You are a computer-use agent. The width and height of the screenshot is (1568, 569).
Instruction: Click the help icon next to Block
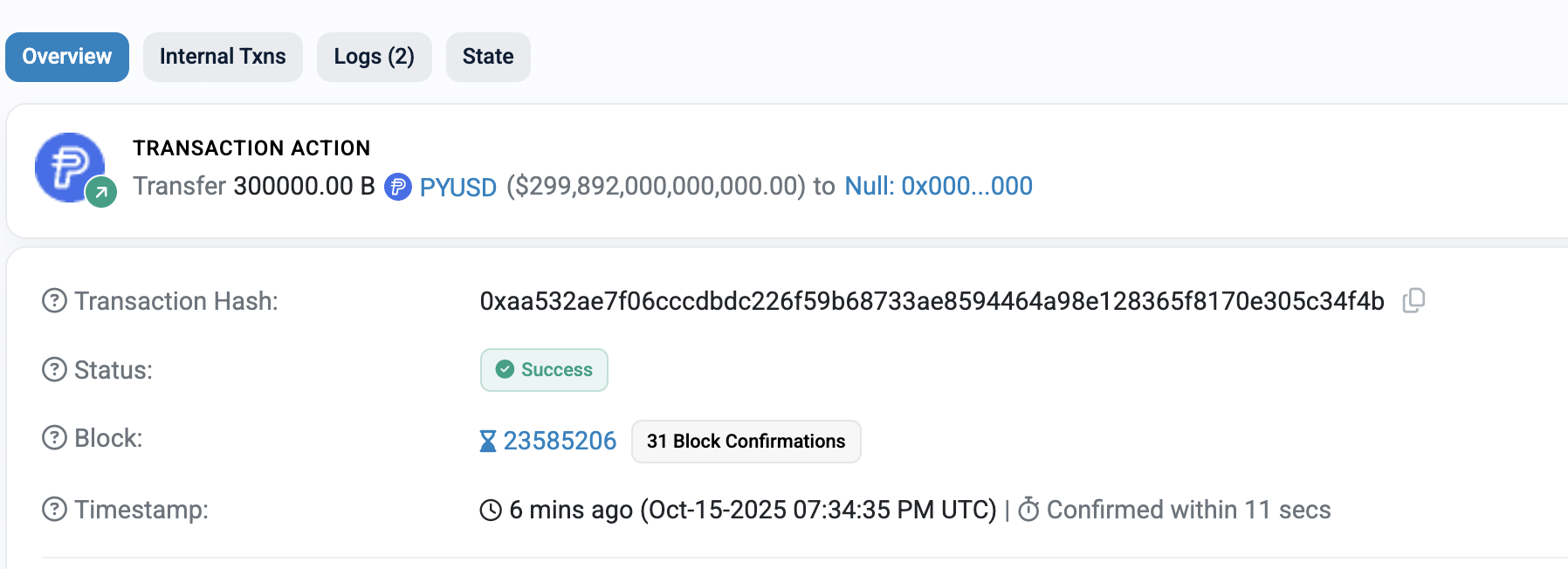click(x=54, y=437)
